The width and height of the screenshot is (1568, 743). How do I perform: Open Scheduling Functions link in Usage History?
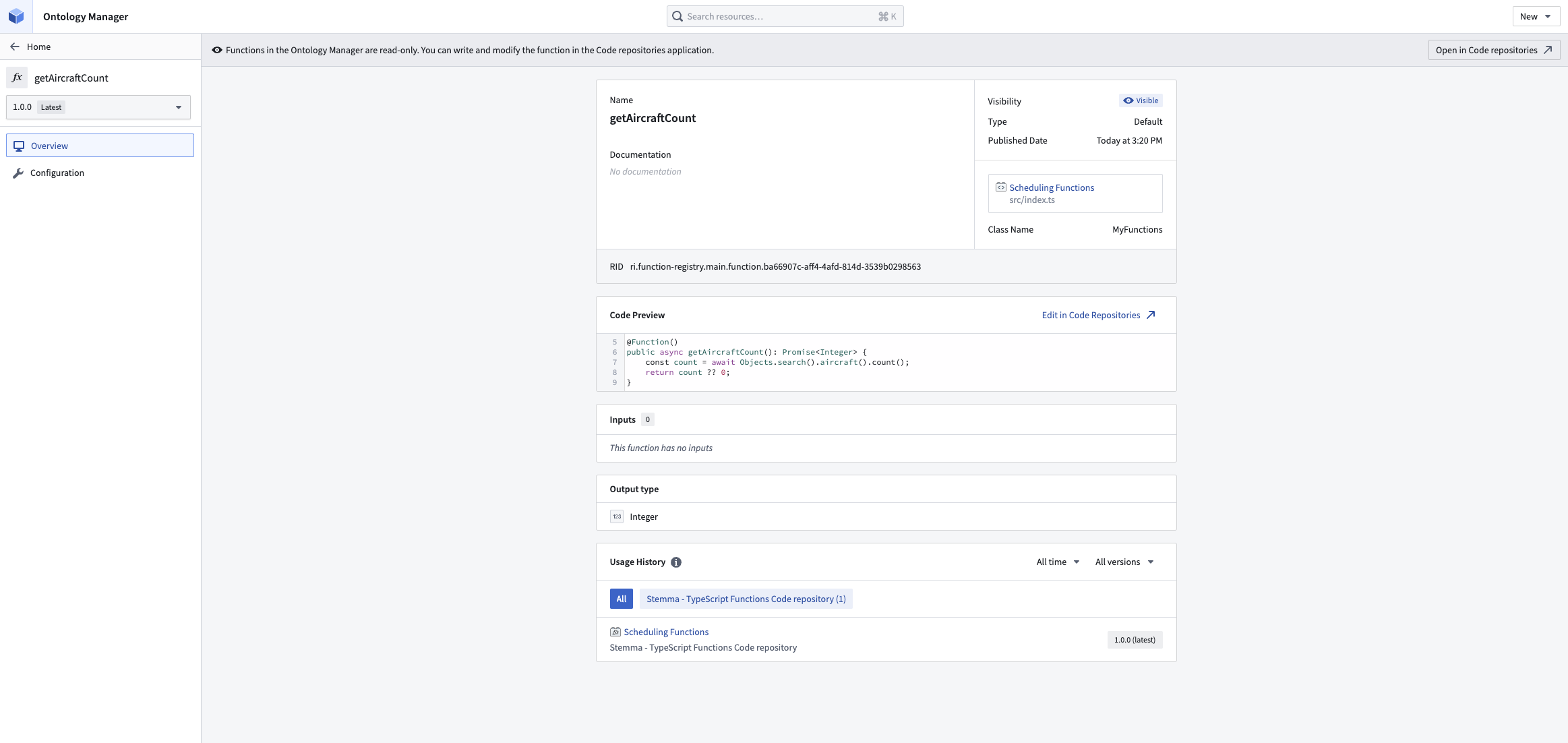coord(666,632)
